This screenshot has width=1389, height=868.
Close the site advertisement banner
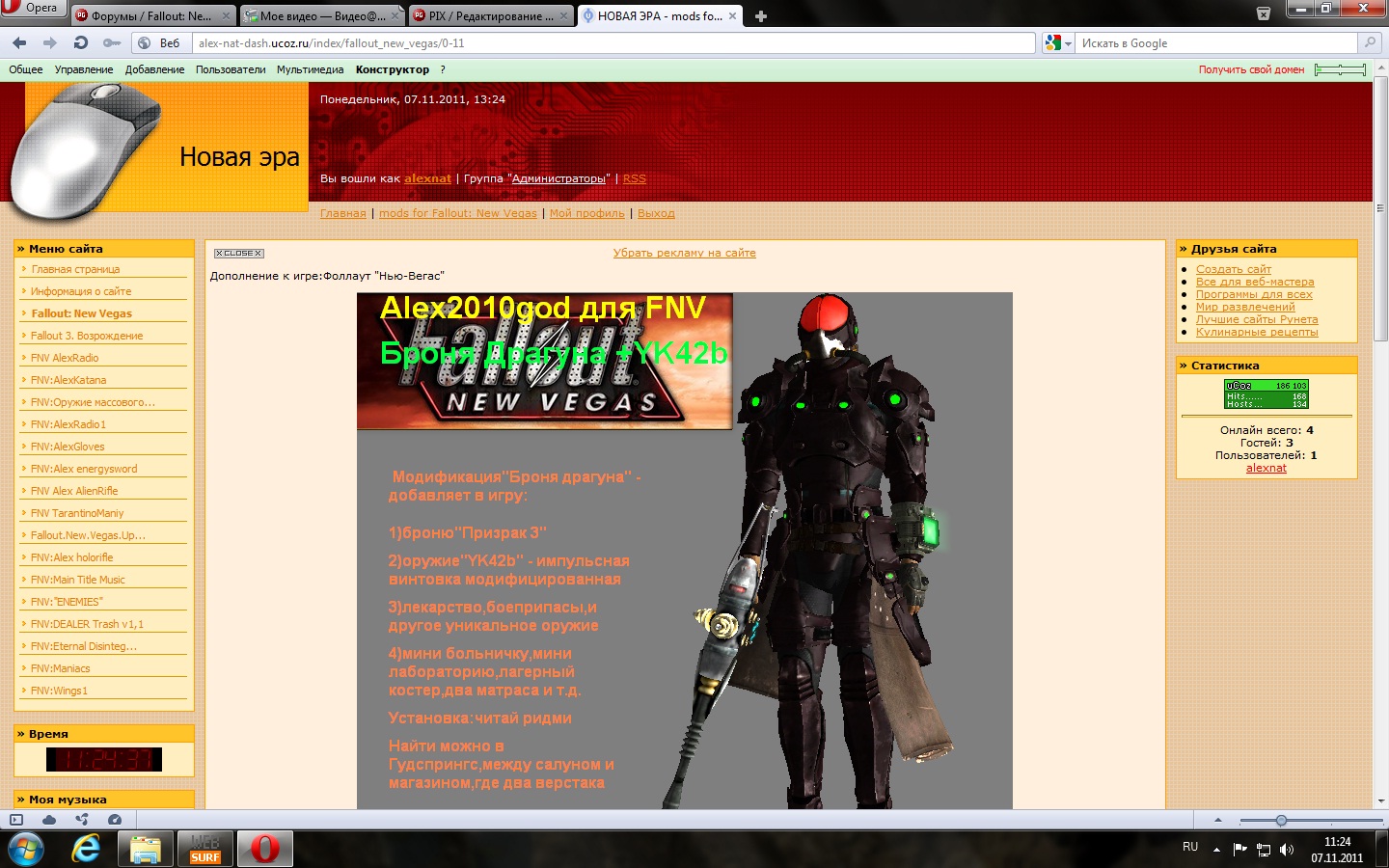238,253
